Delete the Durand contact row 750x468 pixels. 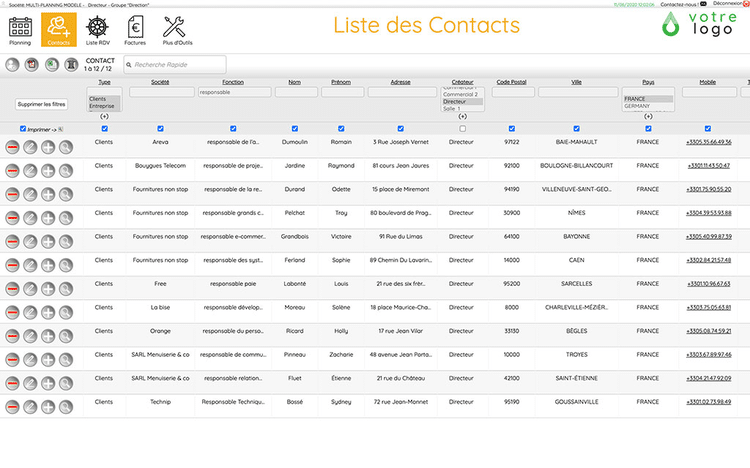12,194
